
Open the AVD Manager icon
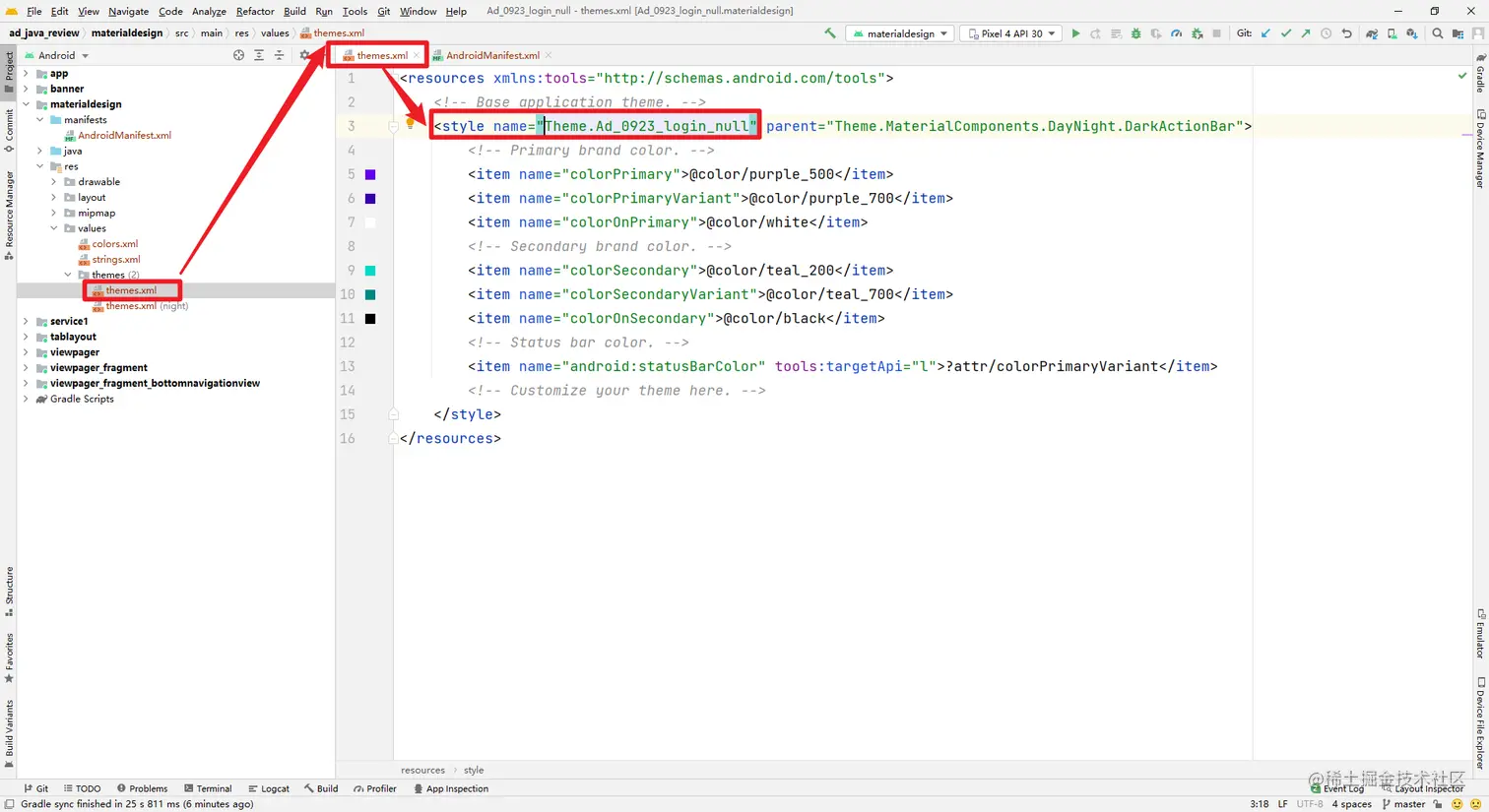(x=1392, y=33)
